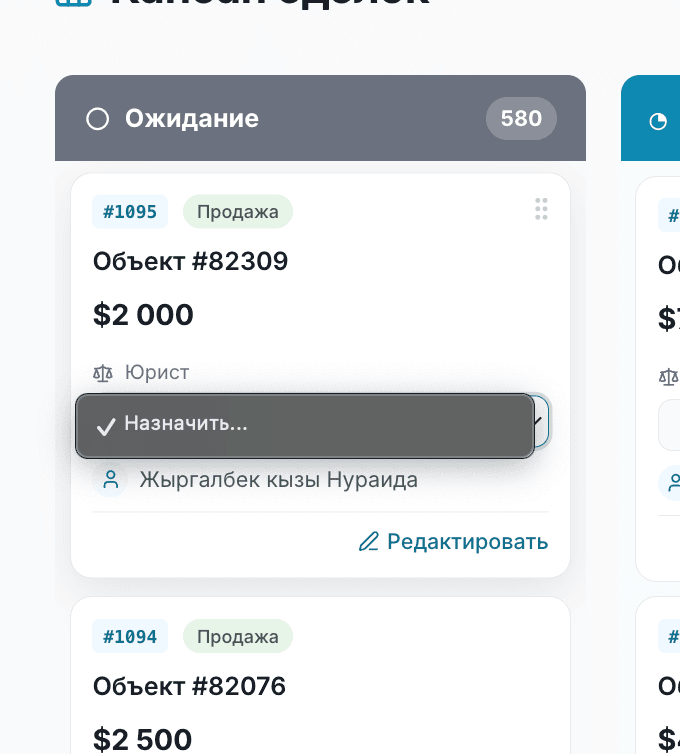The image size is (680, 754).
Task: Click the Ожидание column title
Action: (x=192, y=118)
